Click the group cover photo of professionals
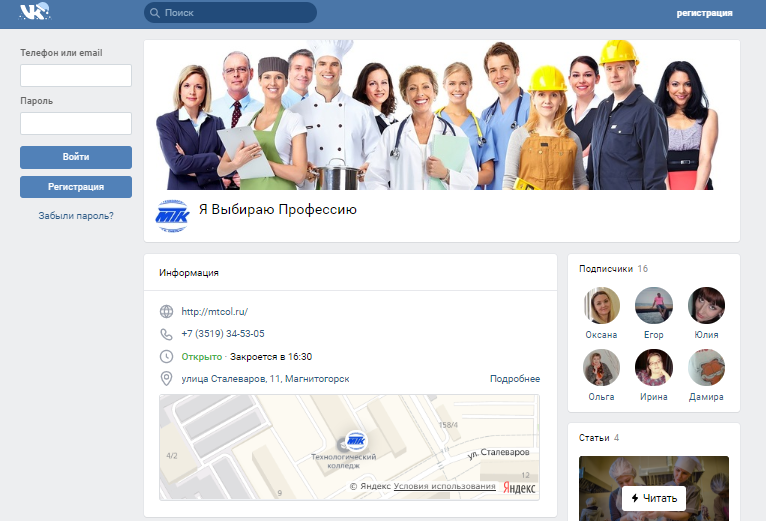Screen dimensions: 766x521 coord(442,115)
